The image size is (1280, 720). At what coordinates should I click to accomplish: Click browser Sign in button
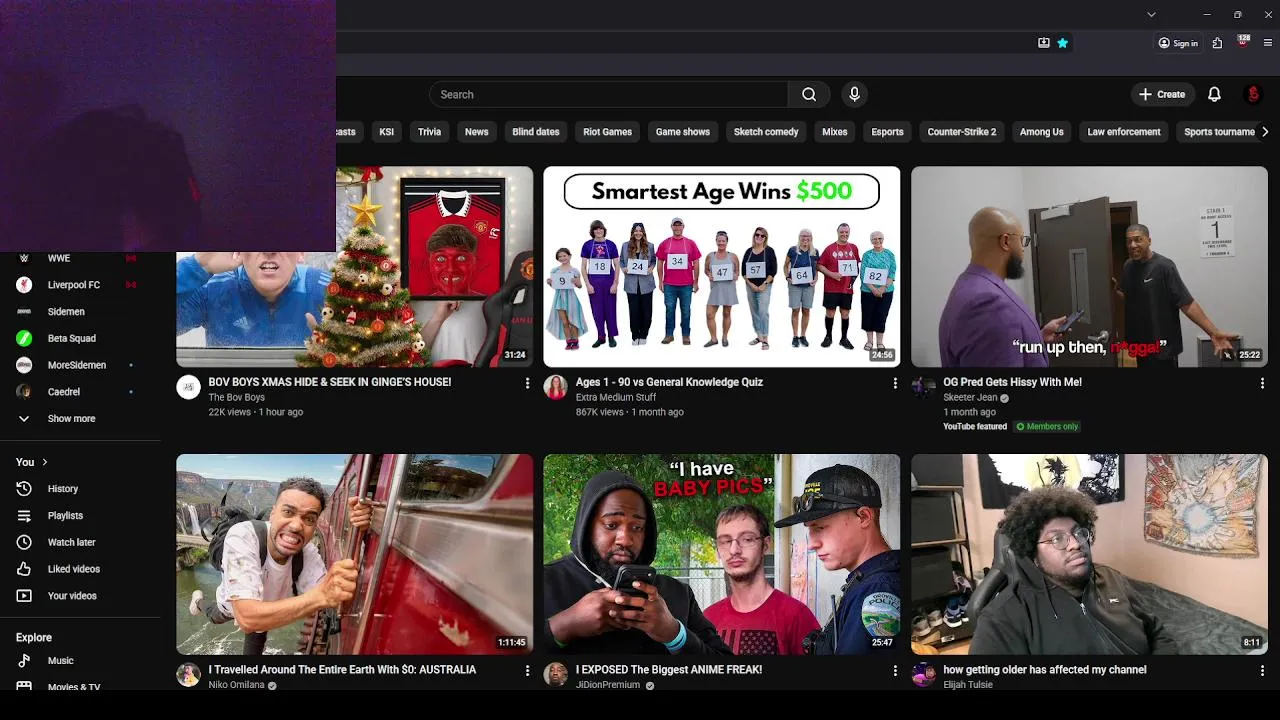pyautogui.click(x=1178, y=43)
